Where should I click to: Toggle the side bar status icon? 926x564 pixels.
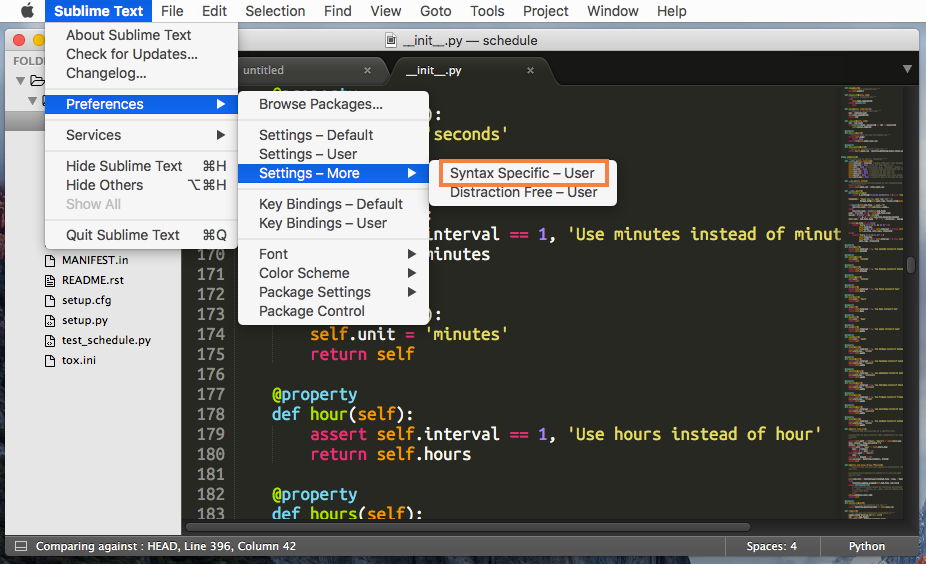tap(21, 546)
